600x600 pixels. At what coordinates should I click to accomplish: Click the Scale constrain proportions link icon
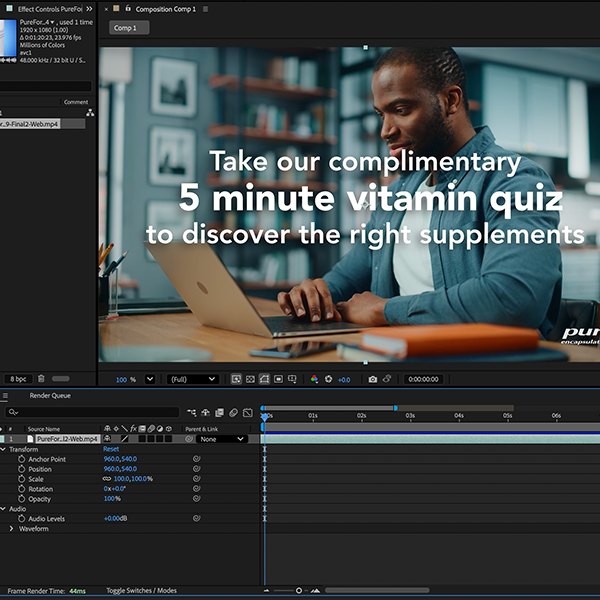[106, 479]
